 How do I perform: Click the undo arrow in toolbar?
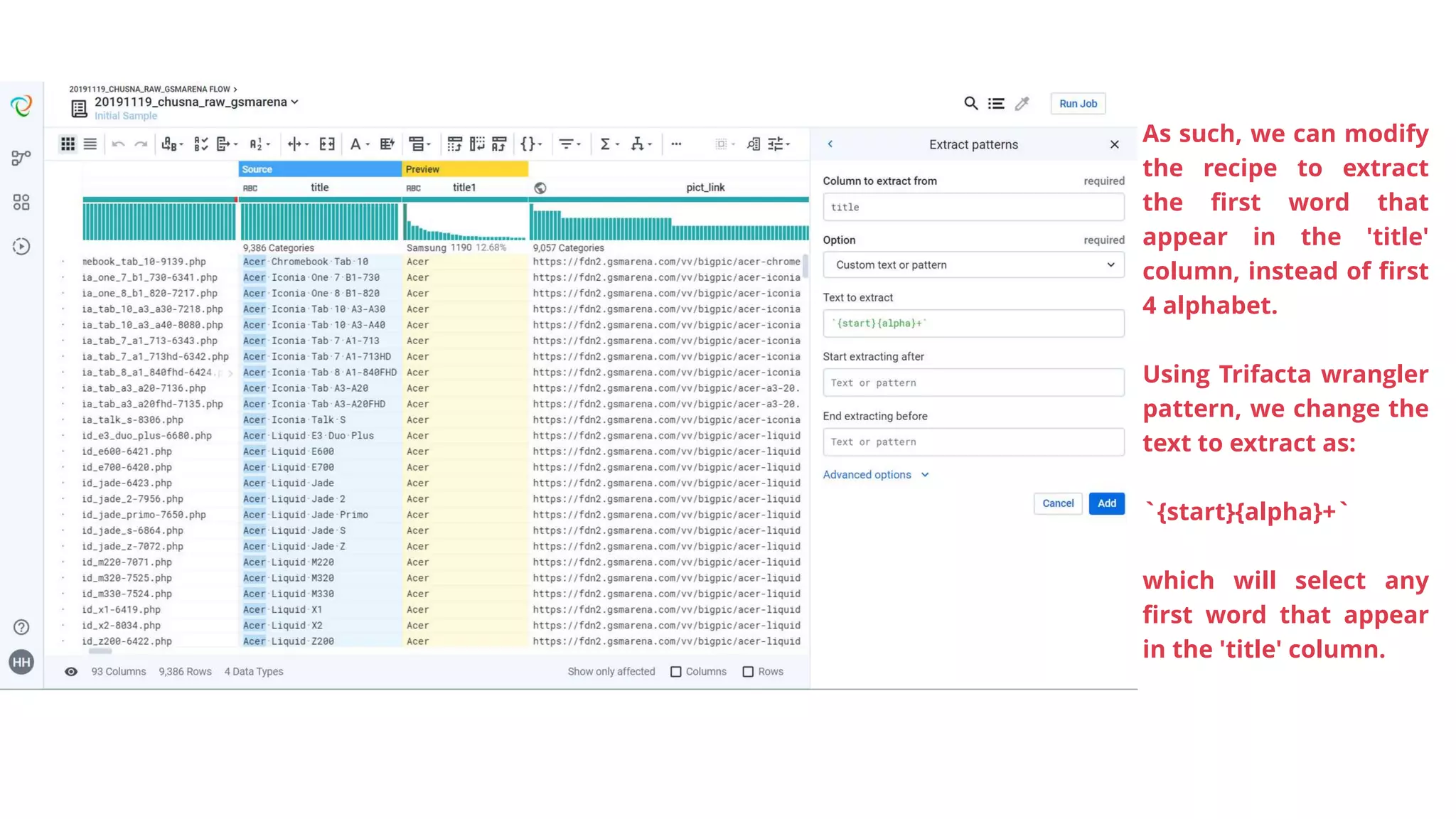(118, 144)
